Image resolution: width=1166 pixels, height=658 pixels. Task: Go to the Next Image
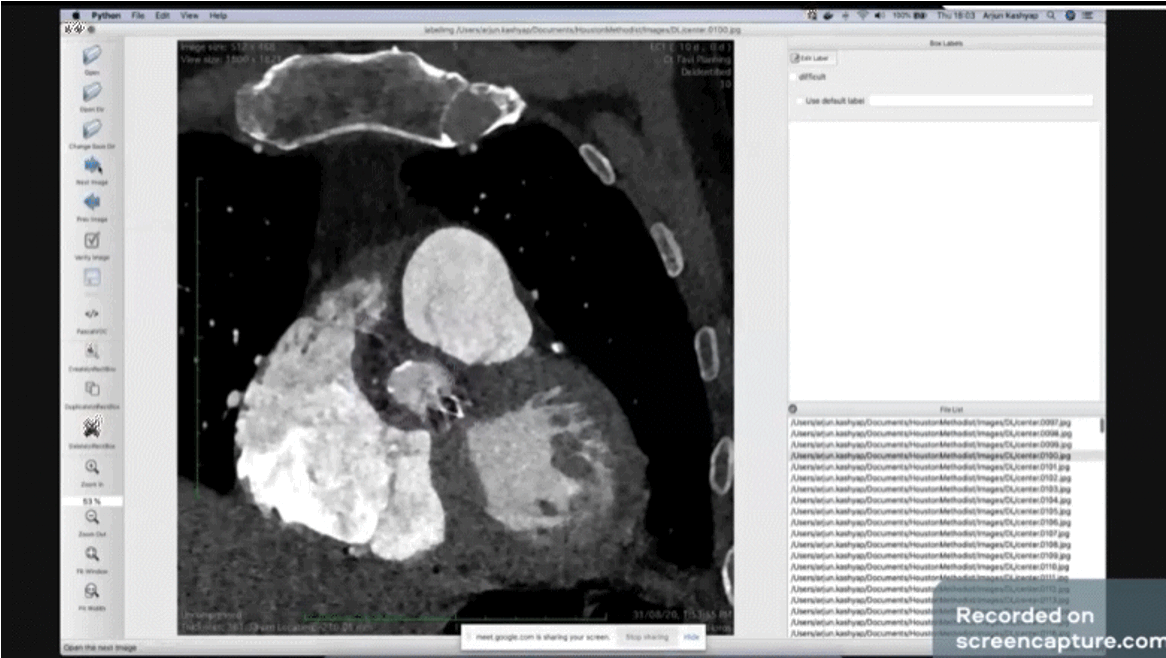pos(92,165)
